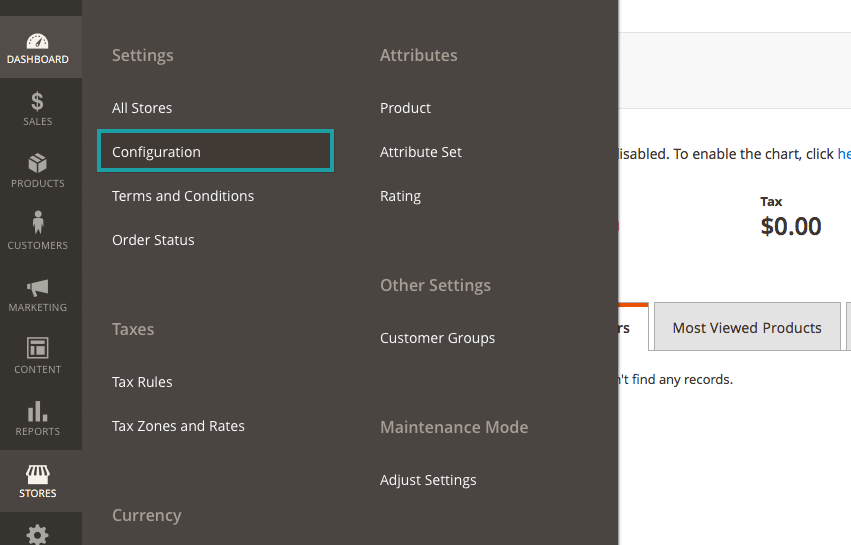The height and width of the screenshot is (545, 851).
Task: Click the chart enable link
Action: [843, 154]
